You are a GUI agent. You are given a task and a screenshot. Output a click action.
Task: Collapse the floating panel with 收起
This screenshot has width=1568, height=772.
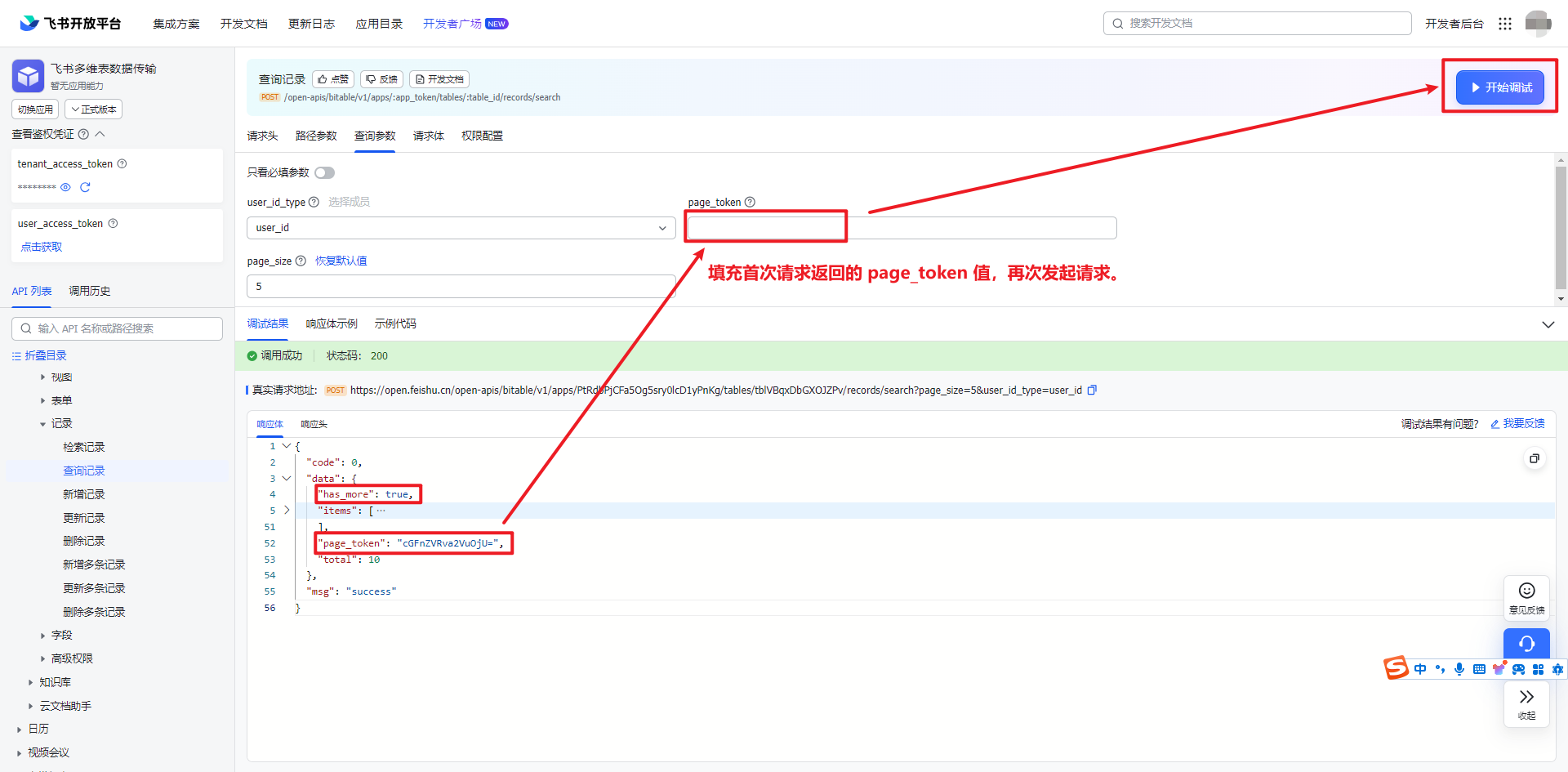click(1526, 703)
